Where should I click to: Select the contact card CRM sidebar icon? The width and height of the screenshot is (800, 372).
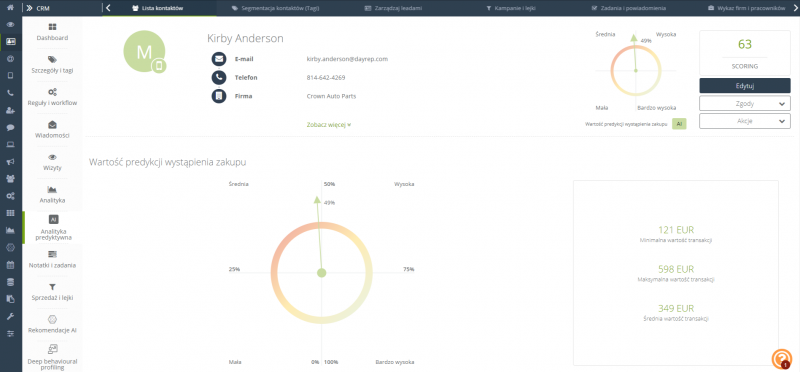click(x=11, y=42)
